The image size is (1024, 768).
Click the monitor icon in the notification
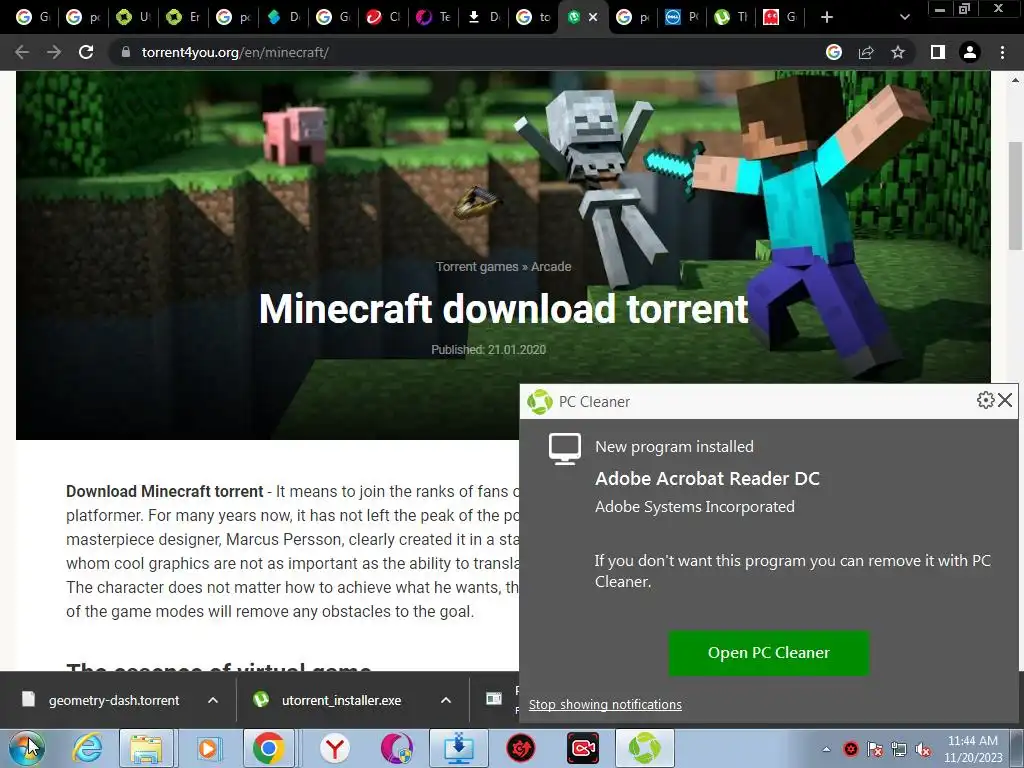click(565, 449)
